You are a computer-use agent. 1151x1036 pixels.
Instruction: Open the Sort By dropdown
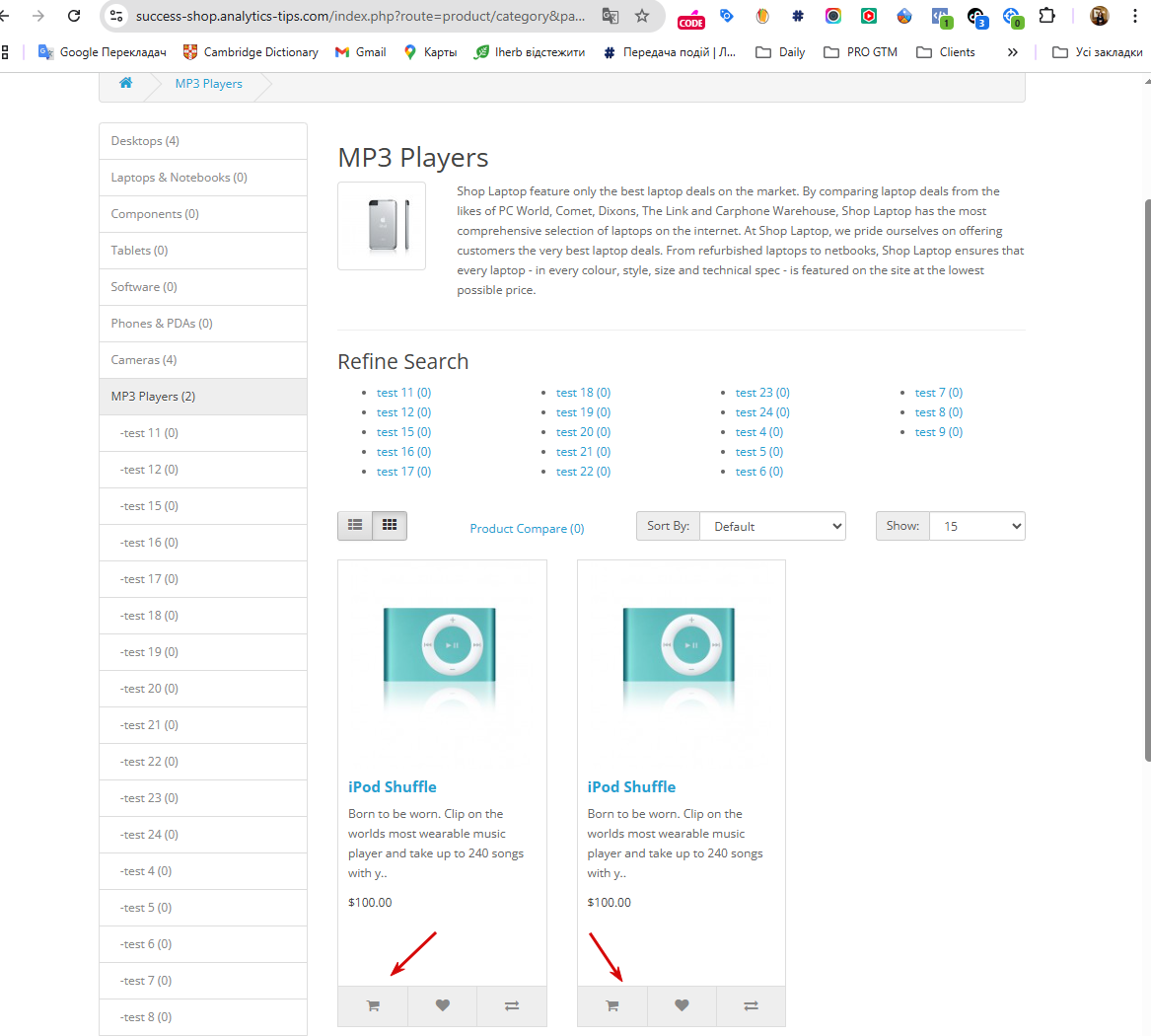point(772,526)
